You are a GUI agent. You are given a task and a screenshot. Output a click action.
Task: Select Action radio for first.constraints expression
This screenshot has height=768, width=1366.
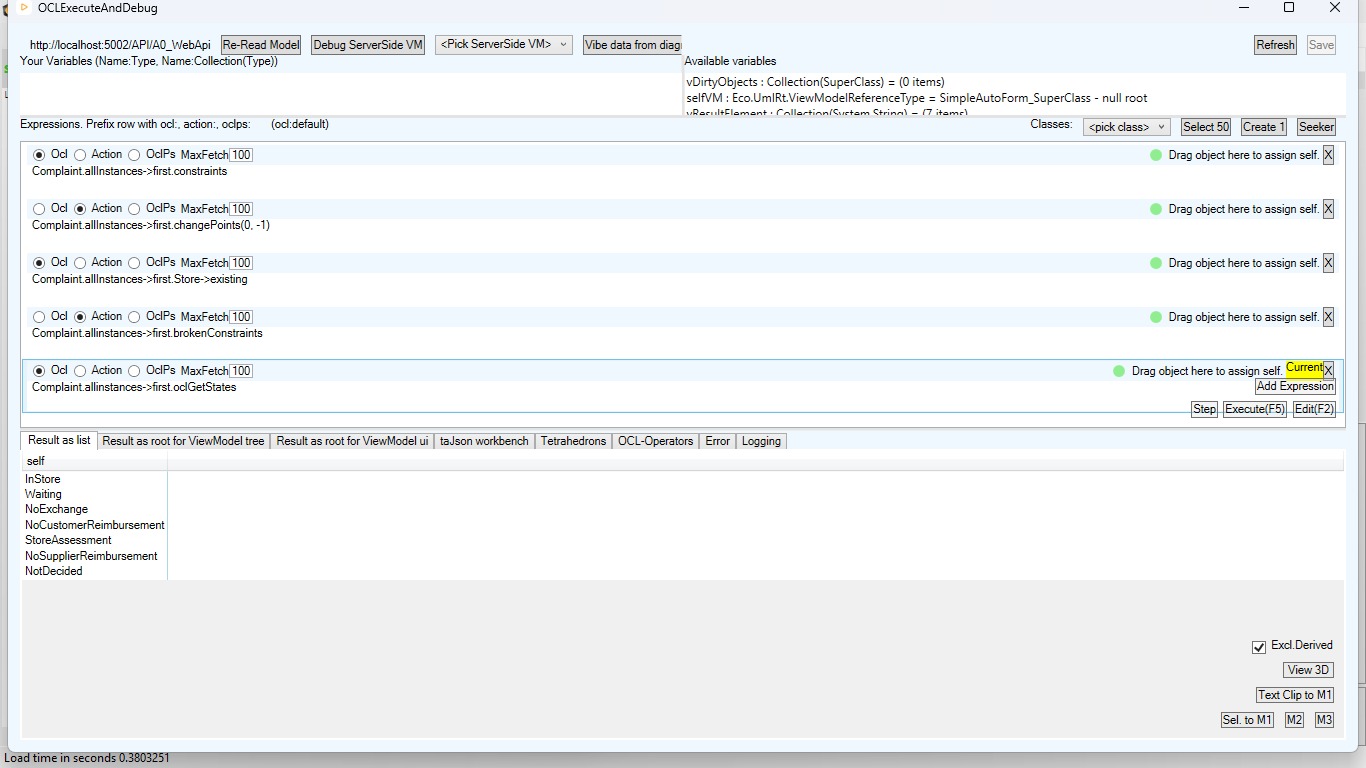tap(81, 155)
